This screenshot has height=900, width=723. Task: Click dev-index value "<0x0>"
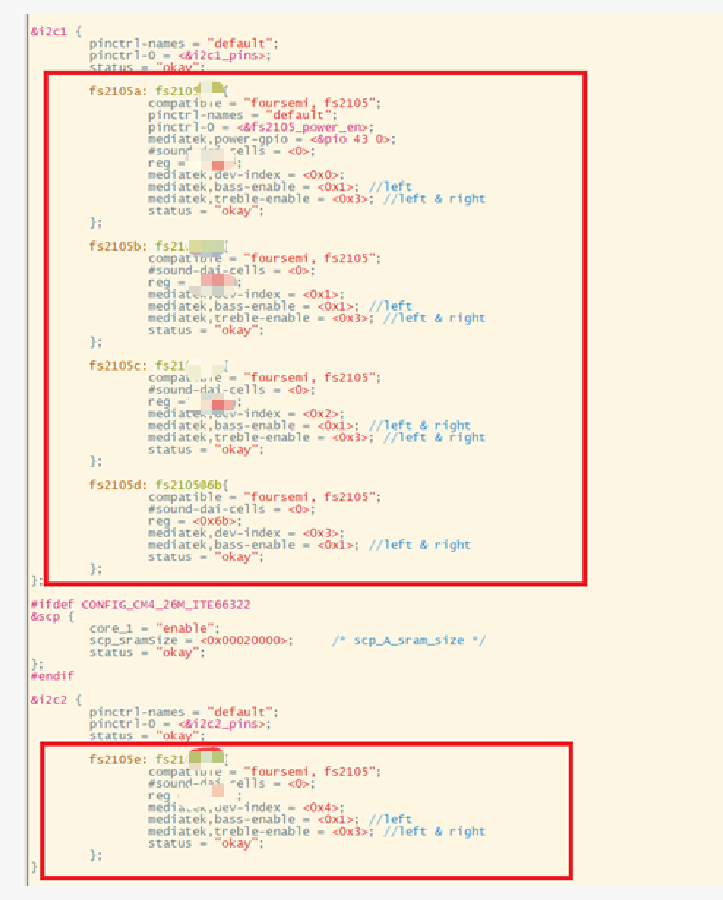tap(322, 175)
